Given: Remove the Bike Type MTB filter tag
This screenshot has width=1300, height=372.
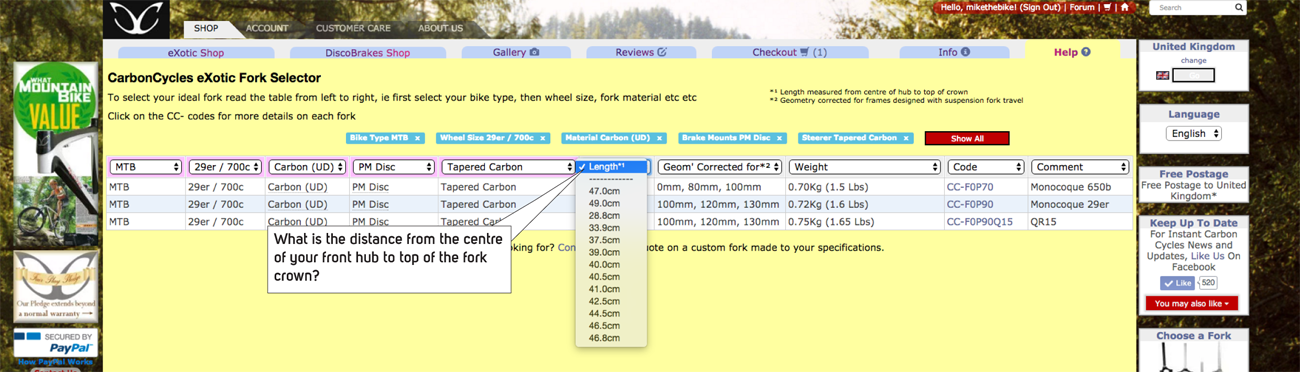Looking at the screenshot, I should [418, 138].
